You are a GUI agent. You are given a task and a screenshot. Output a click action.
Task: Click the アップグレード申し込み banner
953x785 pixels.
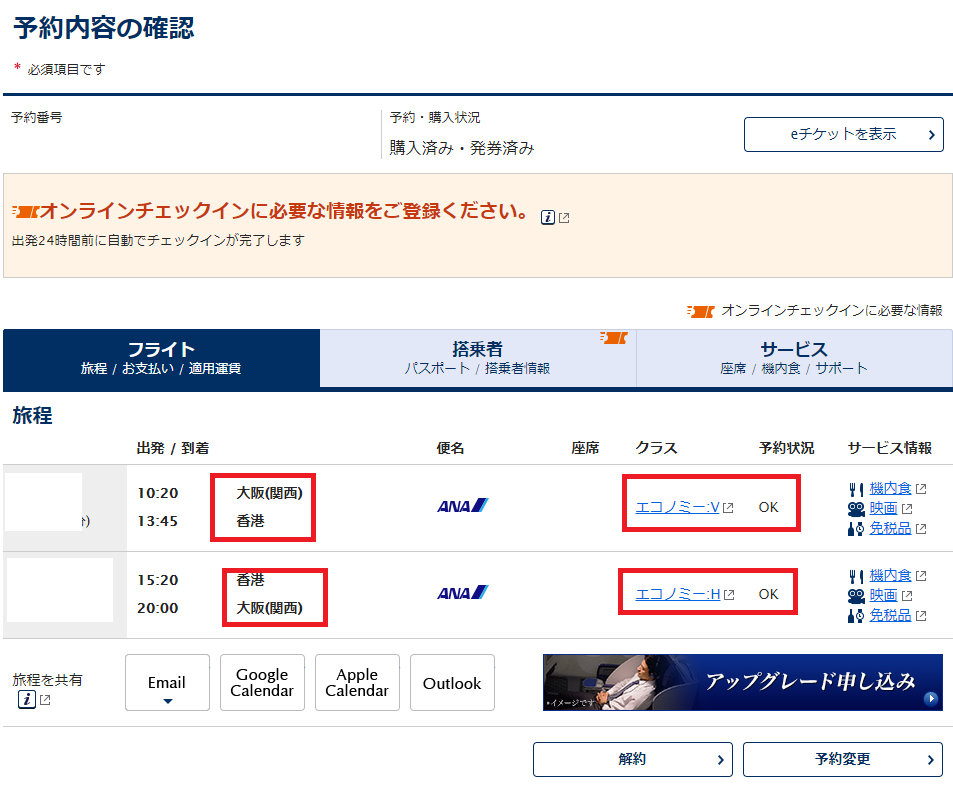742,682
